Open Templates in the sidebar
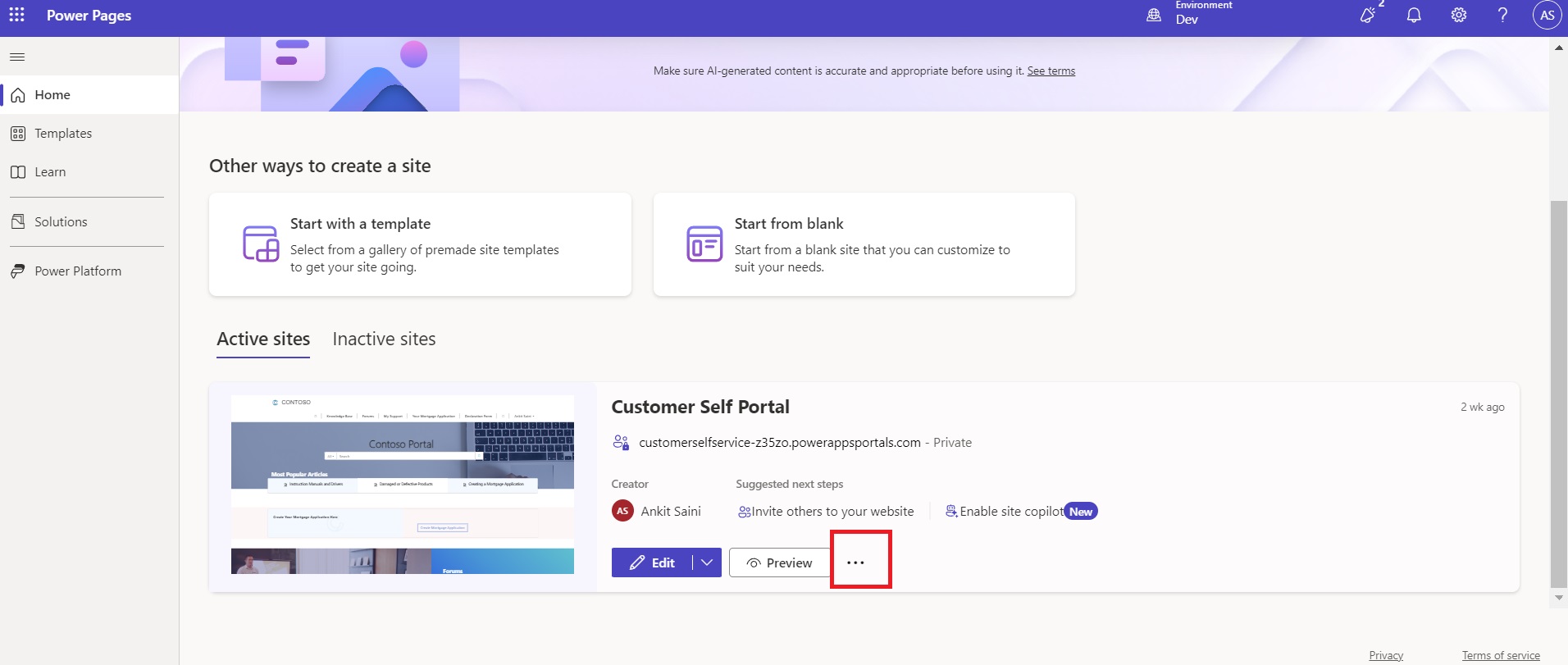The image size is (1568, 665). 63,134
